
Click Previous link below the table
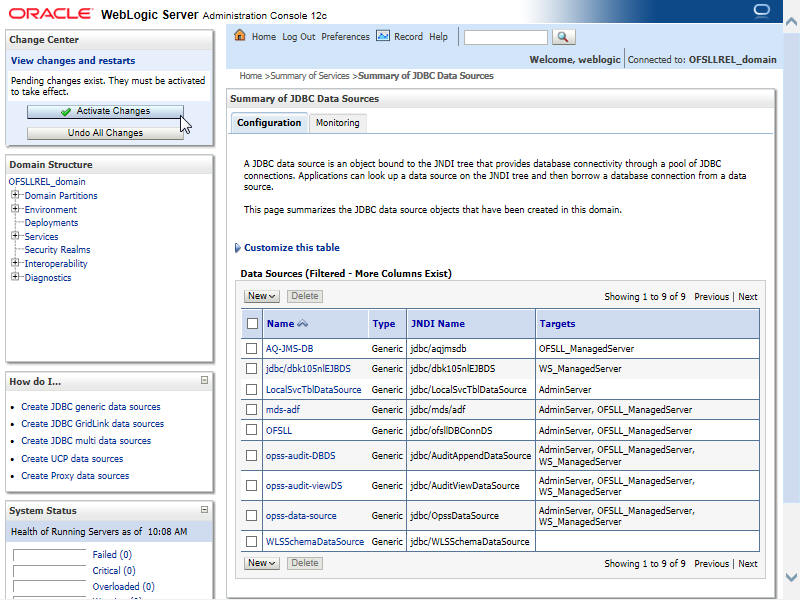point(711,563)
